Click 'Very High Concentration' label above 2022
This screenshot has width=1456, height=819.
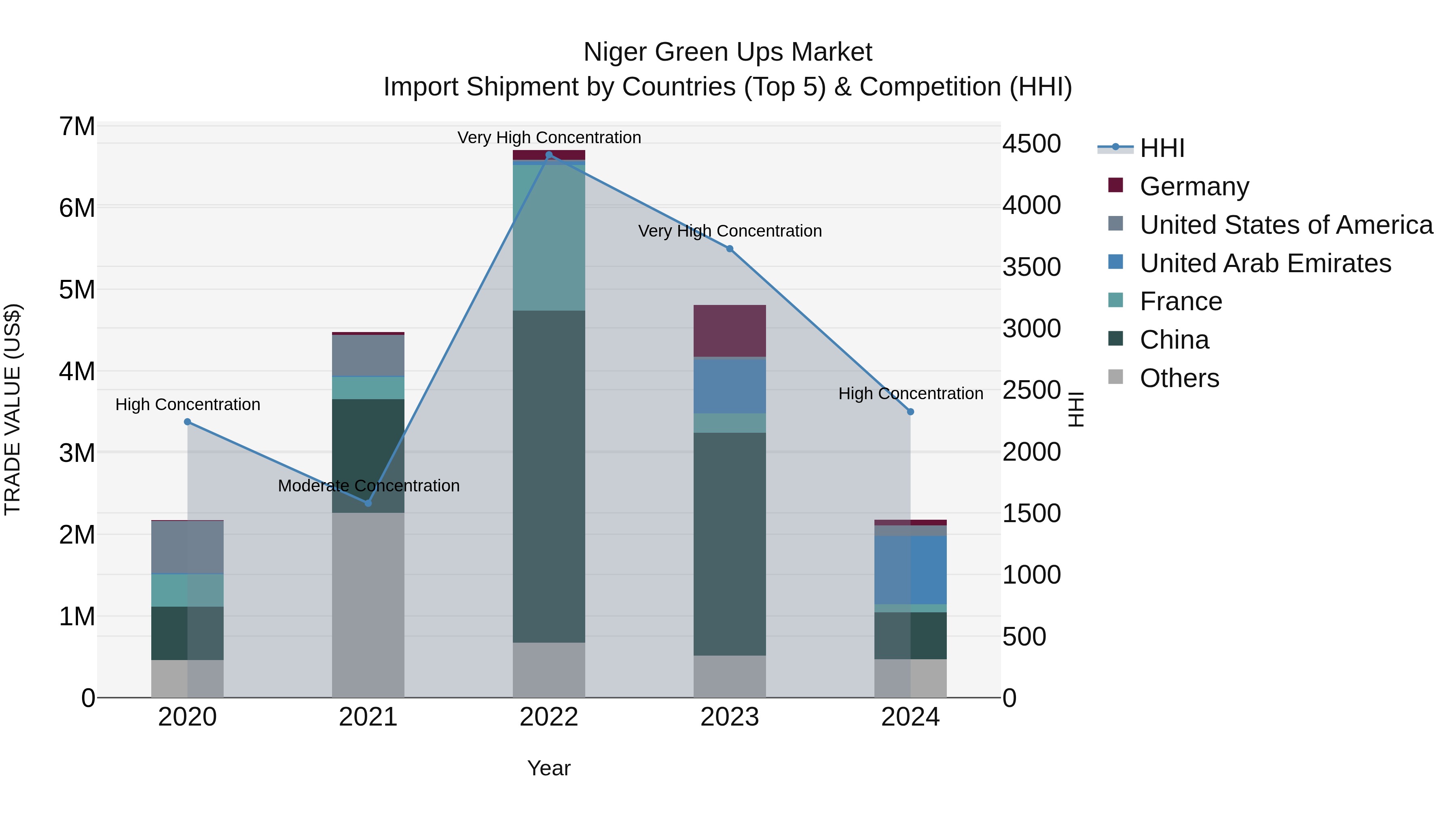coord(549,138)
